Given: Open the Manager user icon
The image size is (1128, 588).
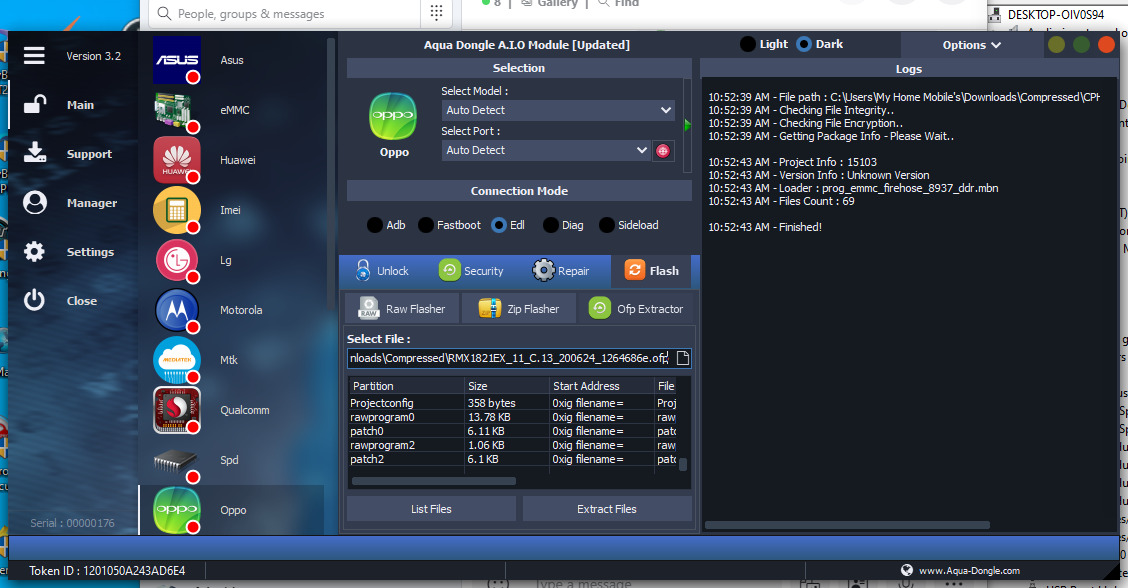Looking at the screenshot, I should click(35, 203).
